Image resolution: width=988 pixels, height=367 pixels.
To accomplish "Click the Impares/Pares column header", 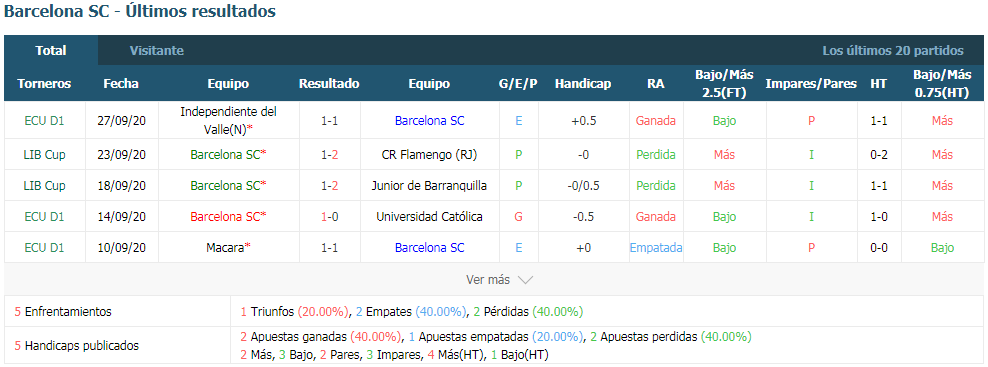I will (x=811, y=83).
